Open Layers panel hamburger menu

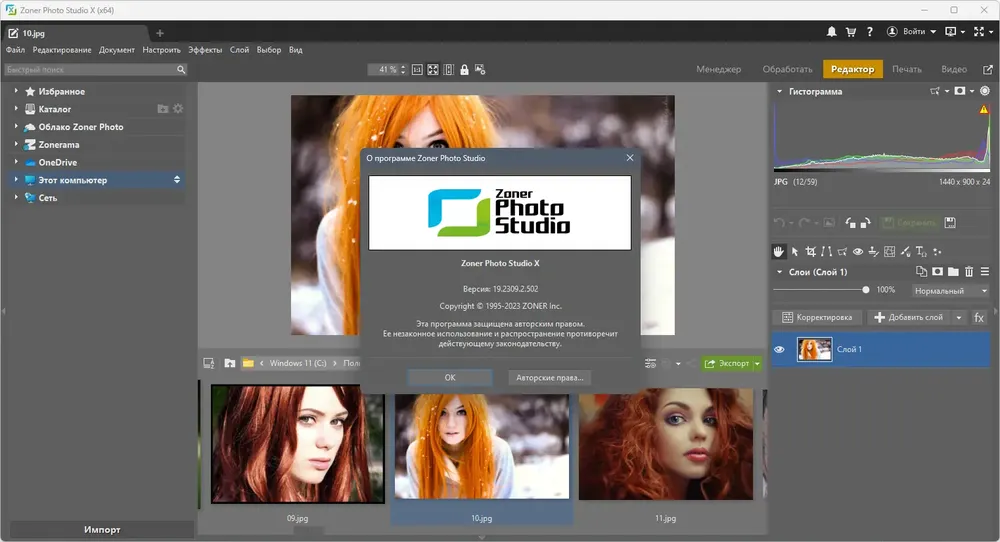[985, 272]
